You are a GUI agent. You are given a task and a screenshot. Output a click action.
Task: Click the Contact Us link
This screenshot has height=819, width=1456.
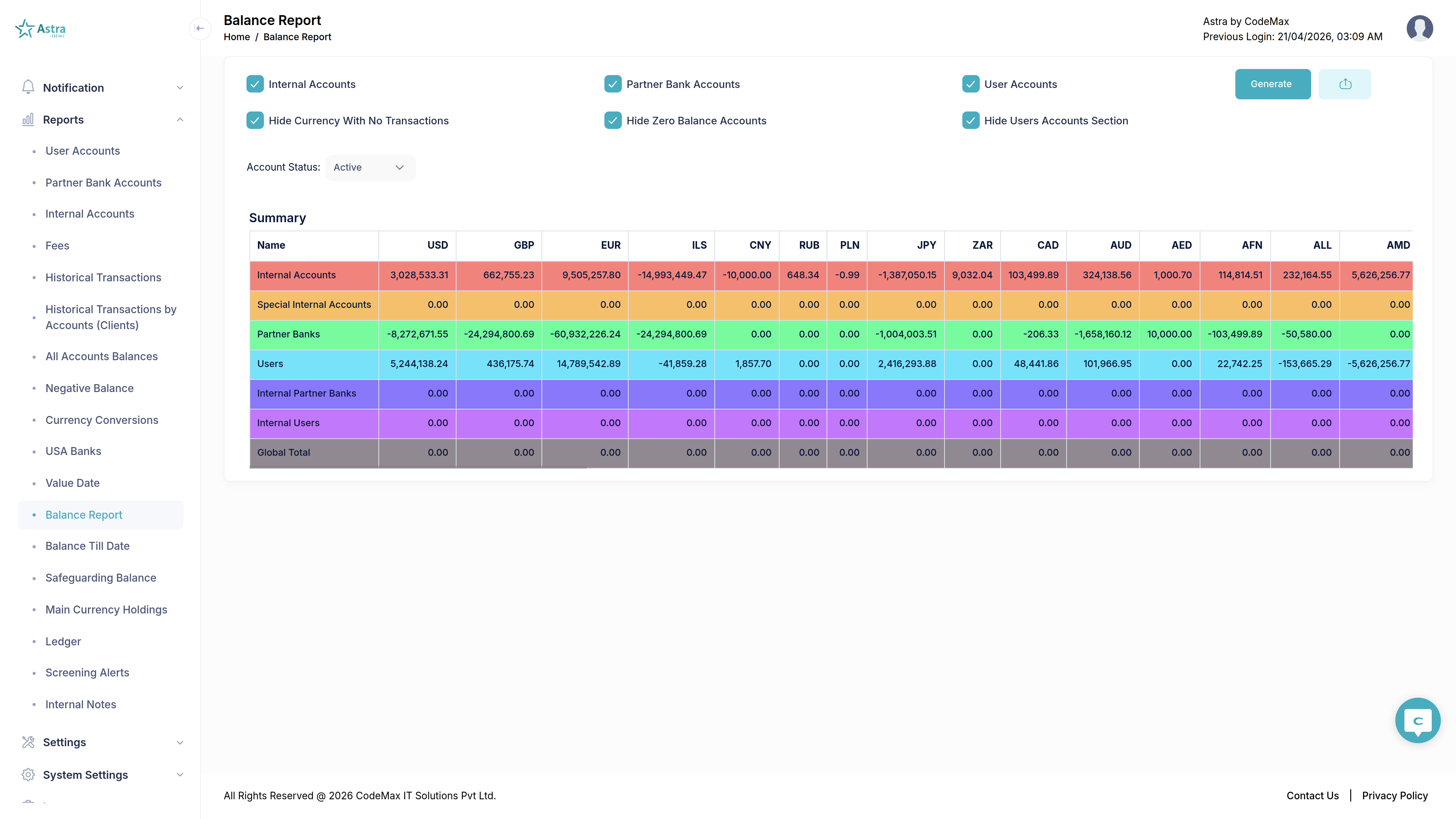click(1312, 795)
